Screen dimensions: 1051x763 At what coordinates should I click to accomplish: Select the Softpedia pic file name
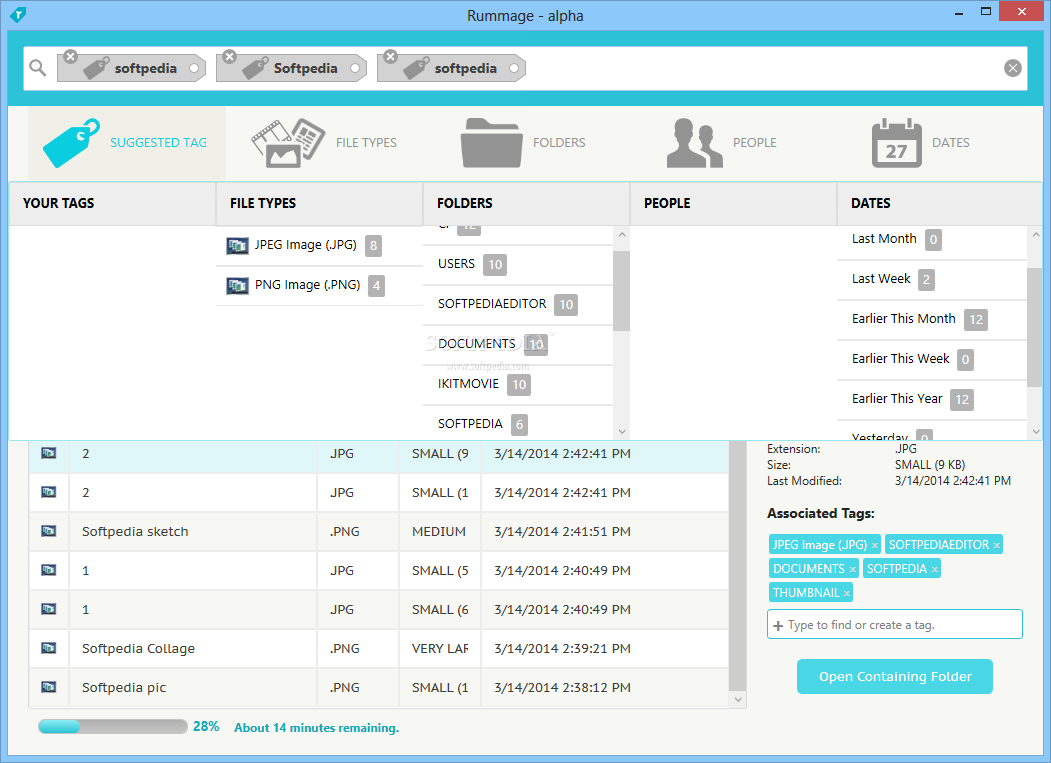pyautogui.click(x=124, y=687)
